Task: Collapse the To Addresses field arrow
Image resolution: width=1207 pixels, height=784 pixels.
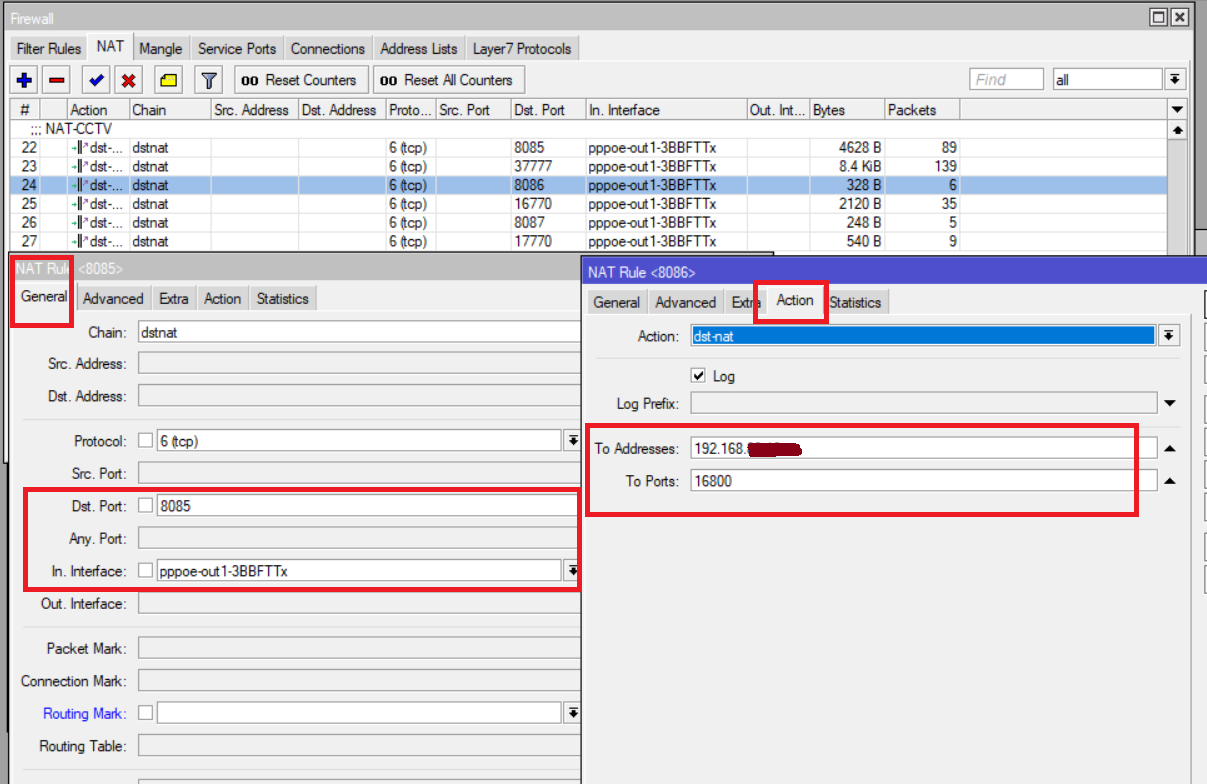Action: (x=1169, y=449)
